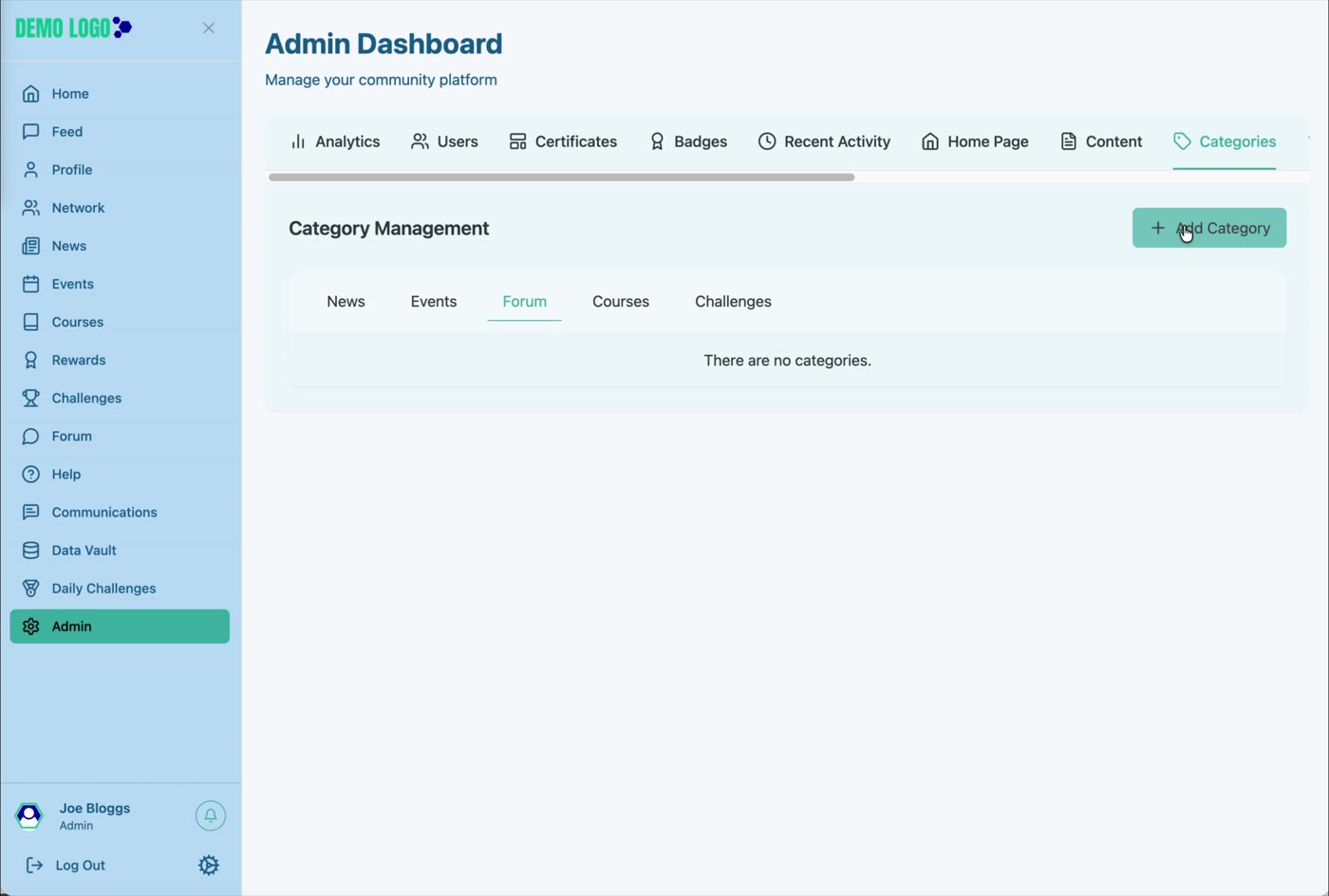The width and height of the screenshot is (1329, 896).
Task: Click the Communications message icon
Action: click(x=31, y=513)
